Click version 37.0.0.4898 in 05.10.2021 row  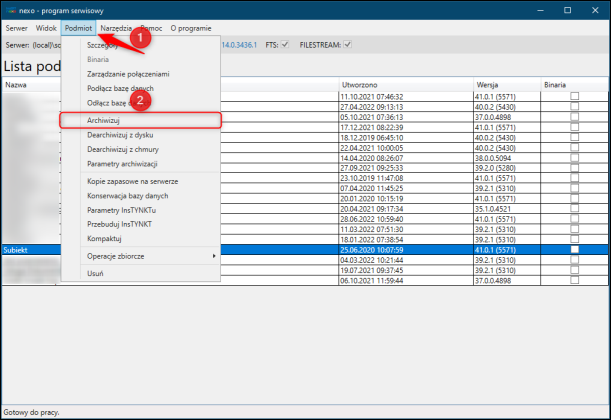tap(493, 117)
